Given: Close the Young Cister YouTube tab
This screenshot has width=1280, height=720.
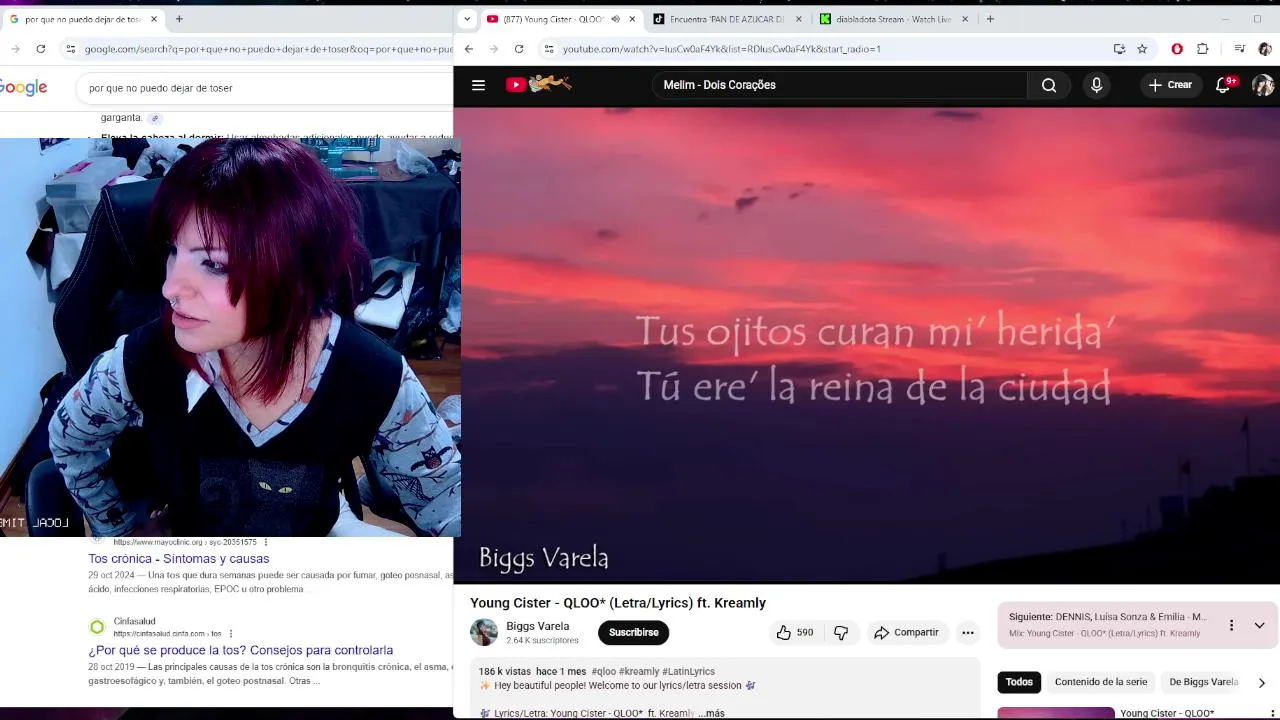Looking at the screenshot, I should [632, 19].
